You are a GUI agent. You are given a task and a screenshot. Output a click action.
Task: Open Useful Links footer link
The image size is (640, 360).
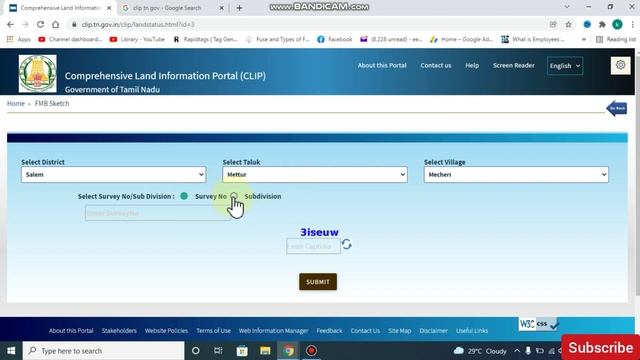click(472, 331)
